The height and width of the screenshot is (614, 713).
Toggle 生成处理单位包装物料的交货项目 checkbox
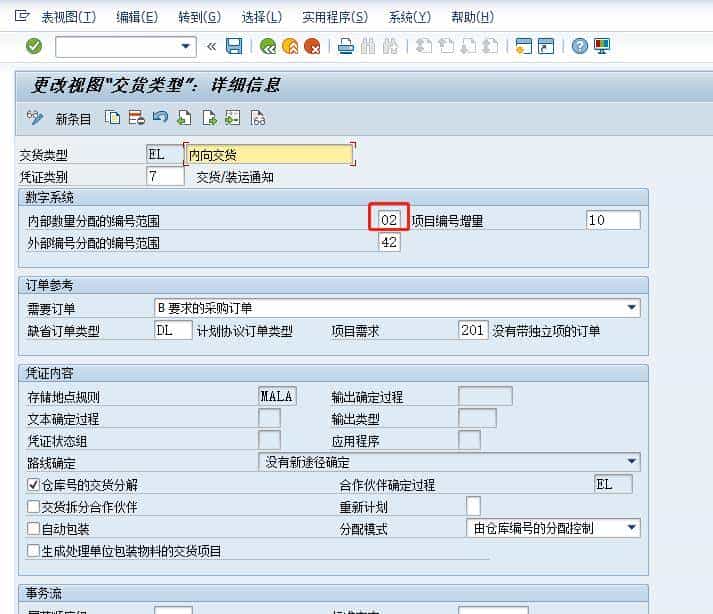pos(33,551)
